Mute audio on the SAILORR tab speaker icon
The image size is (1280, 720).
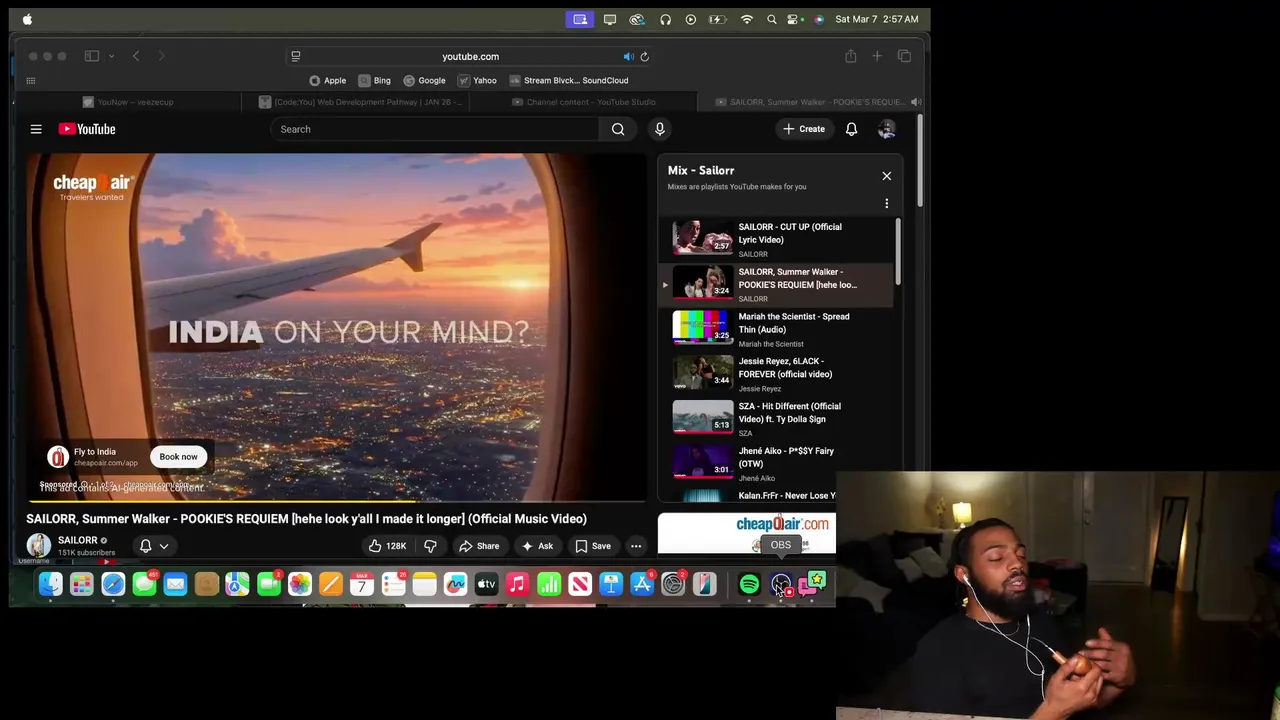(x=915, y=102)
